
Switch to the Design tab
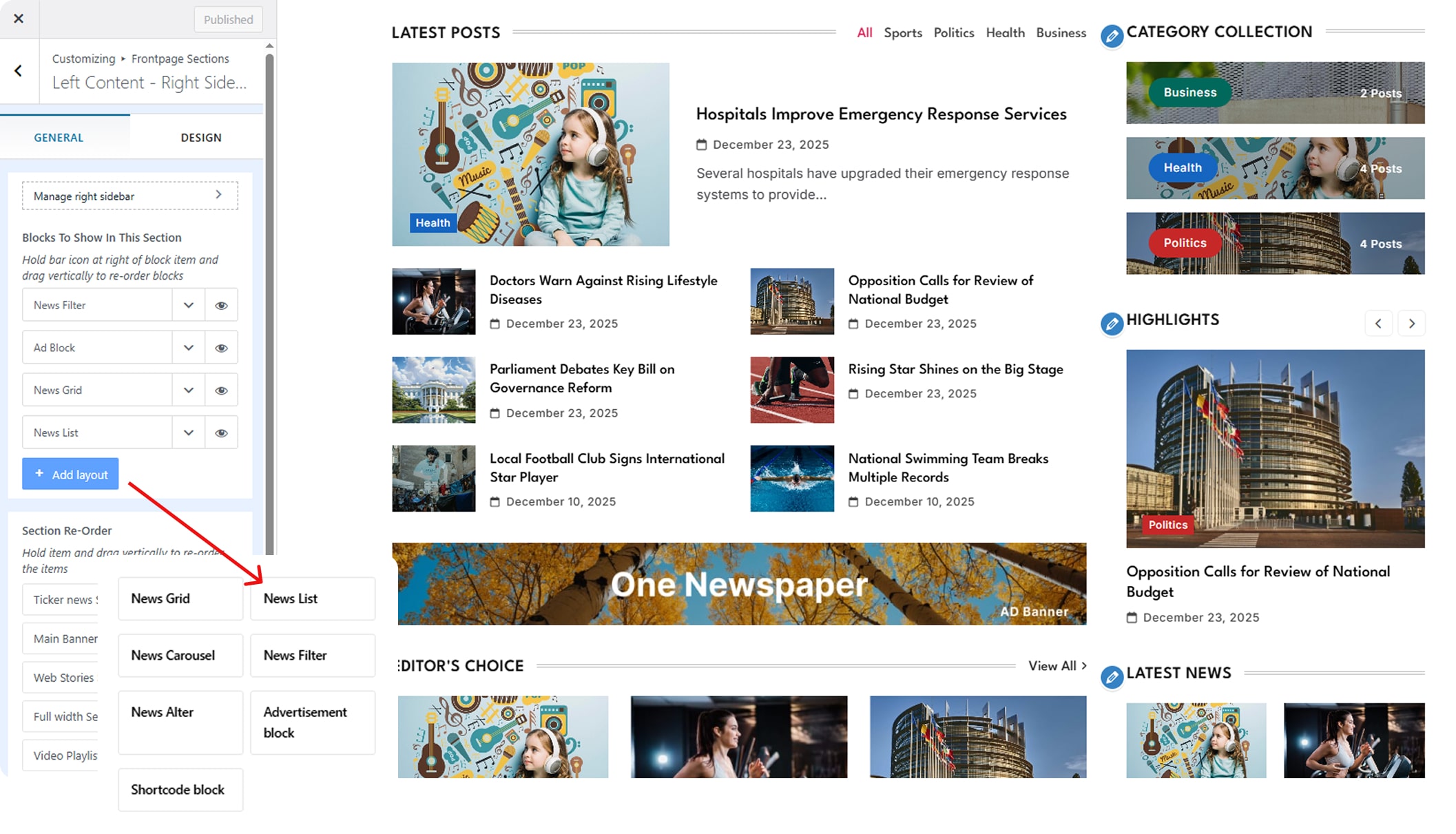click(x=200, y=138)
